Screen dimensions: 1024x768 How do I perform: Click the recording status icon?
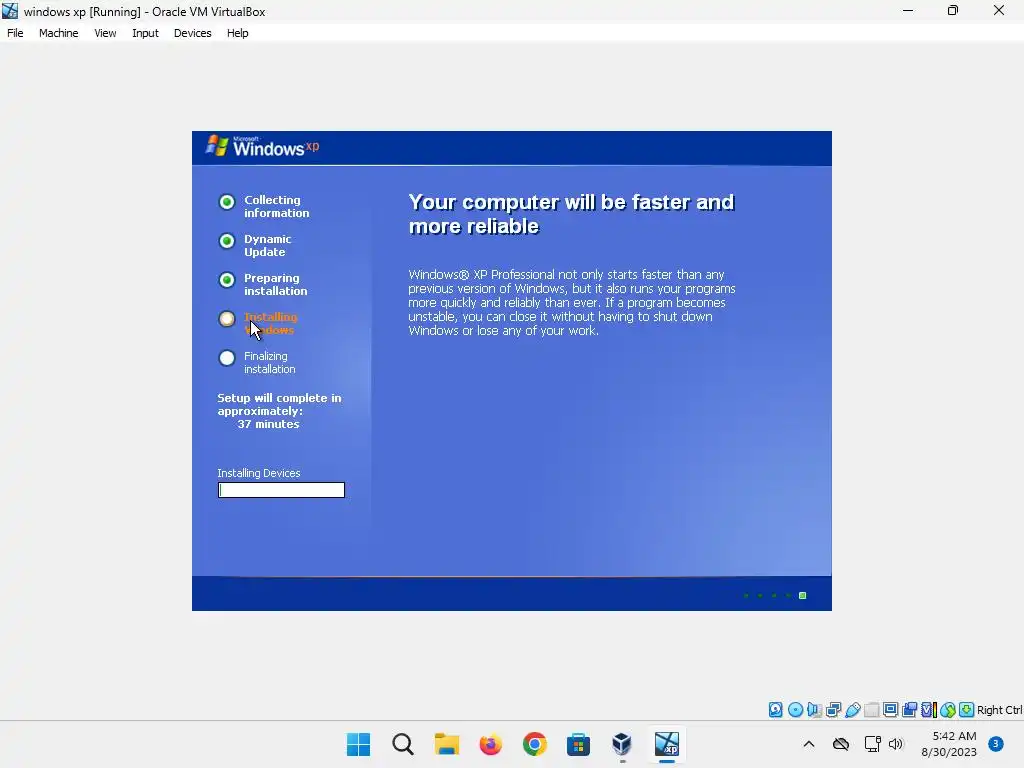click(909, 710)
